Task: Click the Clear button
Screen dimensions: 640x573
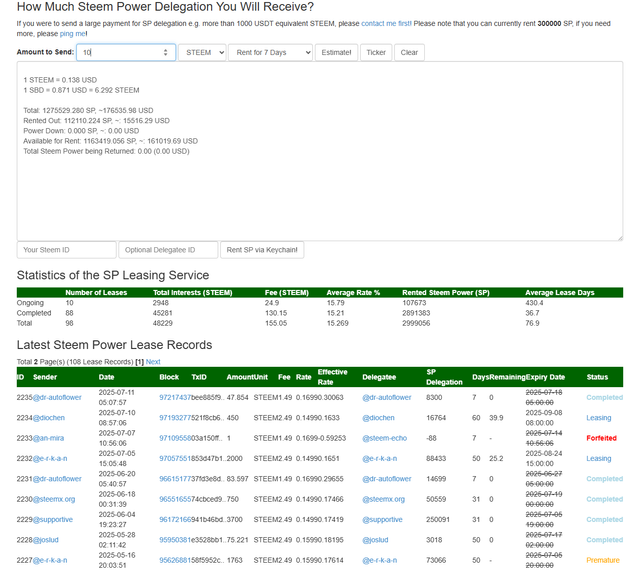Action: click(409, 52)
